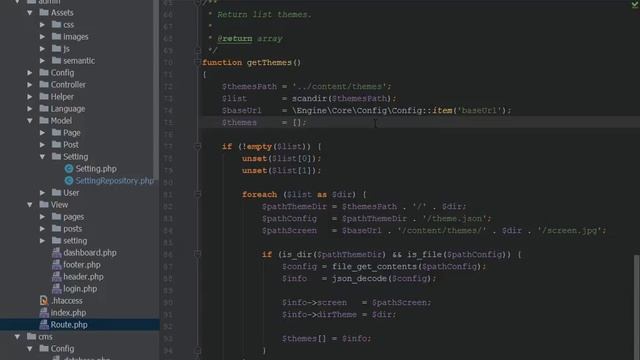Select header.php in project tree

(83, 277)
